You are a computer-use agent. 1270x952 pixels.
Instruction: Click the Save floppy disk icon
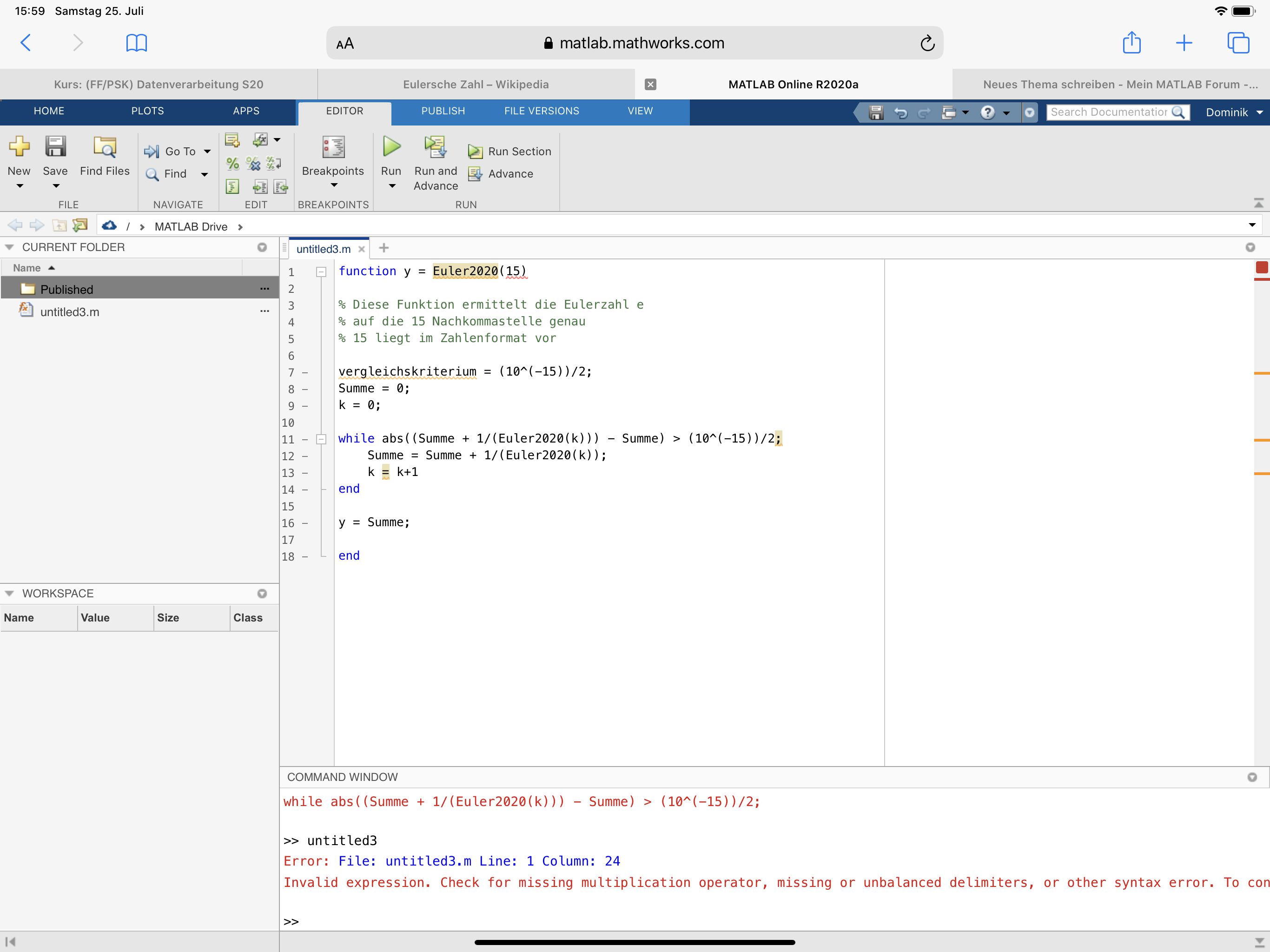pyautogui.click(x=55, y=147)
